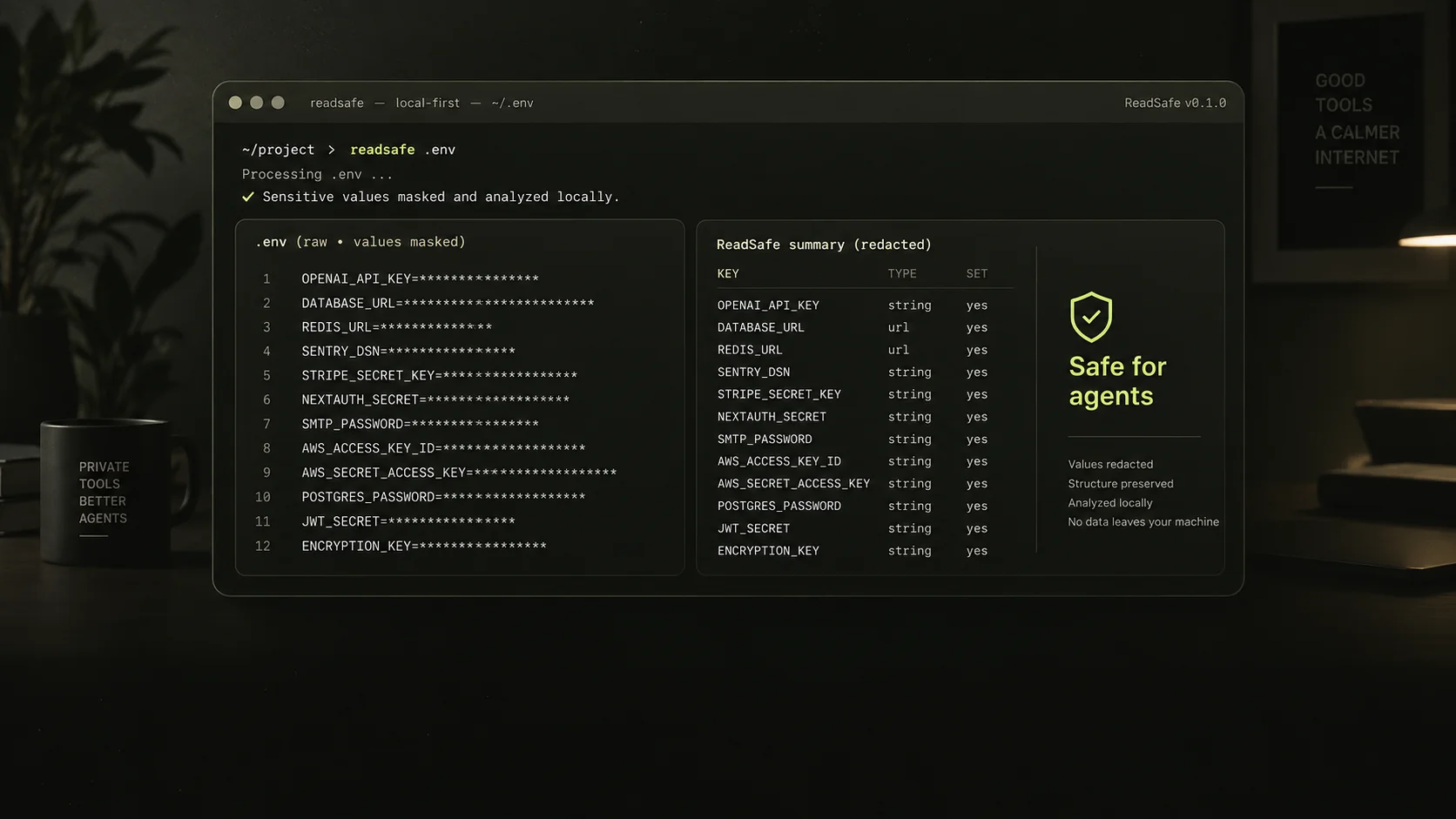Click JWT_SECRET in the summary table
This screenshot has width=1456, height=819.
coord(754,528)
